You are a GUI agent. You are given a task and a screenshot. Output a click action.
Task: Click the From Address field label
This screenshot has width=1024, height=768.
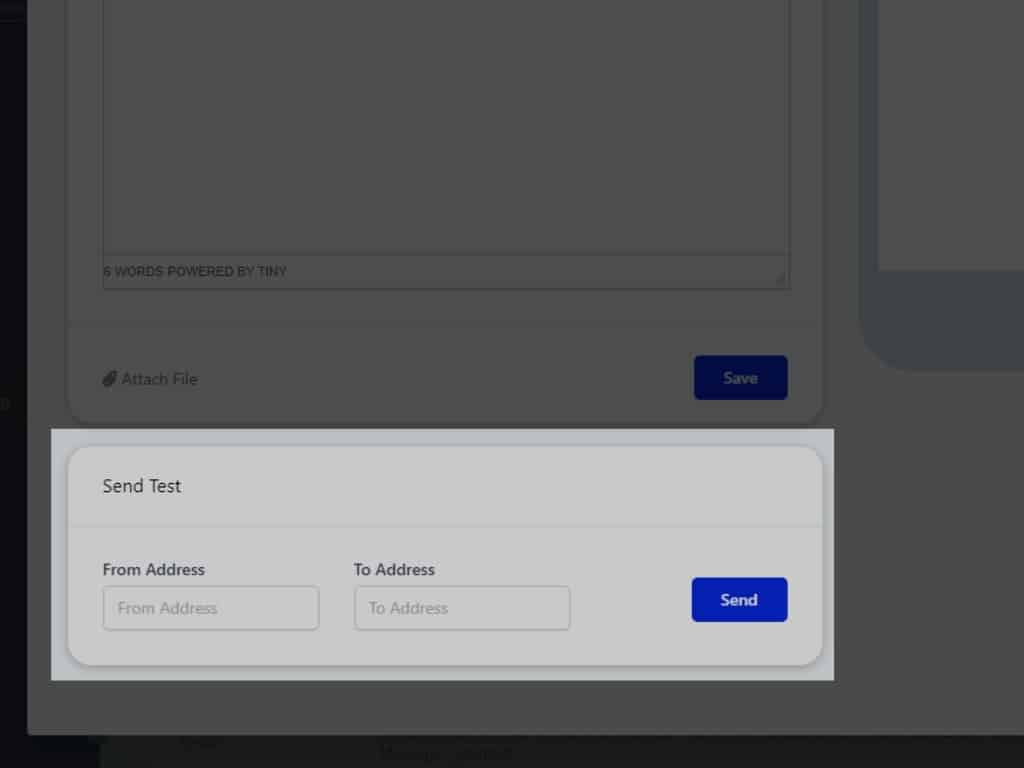pos(153,569)
